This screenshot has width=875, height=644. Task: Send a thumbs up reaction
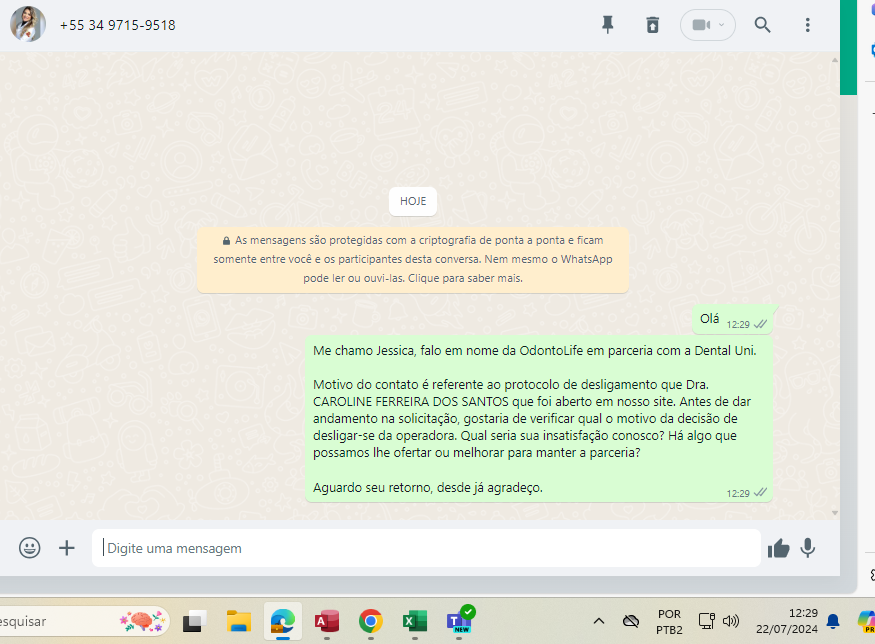click(x=778, y=549)
